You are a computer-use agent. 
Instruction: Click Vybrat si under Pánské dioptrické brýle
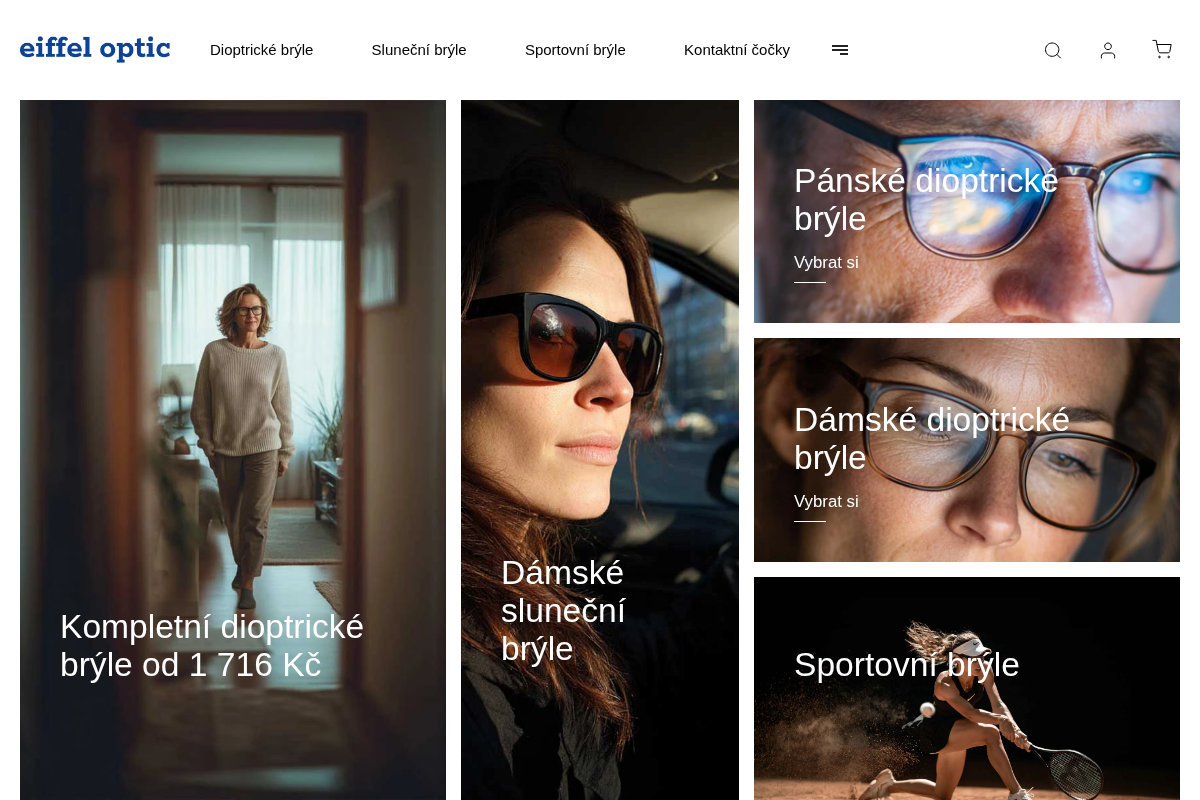click(826, 263)
